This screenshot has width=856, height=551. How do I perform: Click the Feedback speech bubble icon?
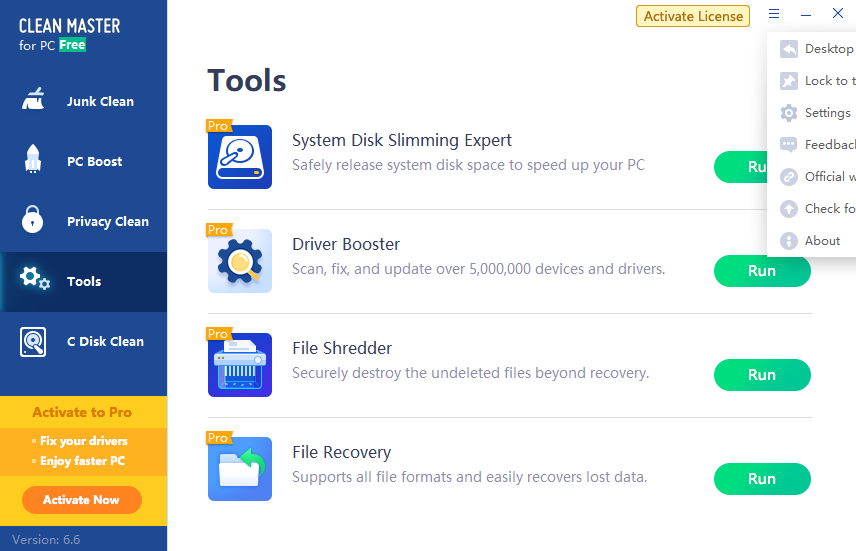(788, 145)
